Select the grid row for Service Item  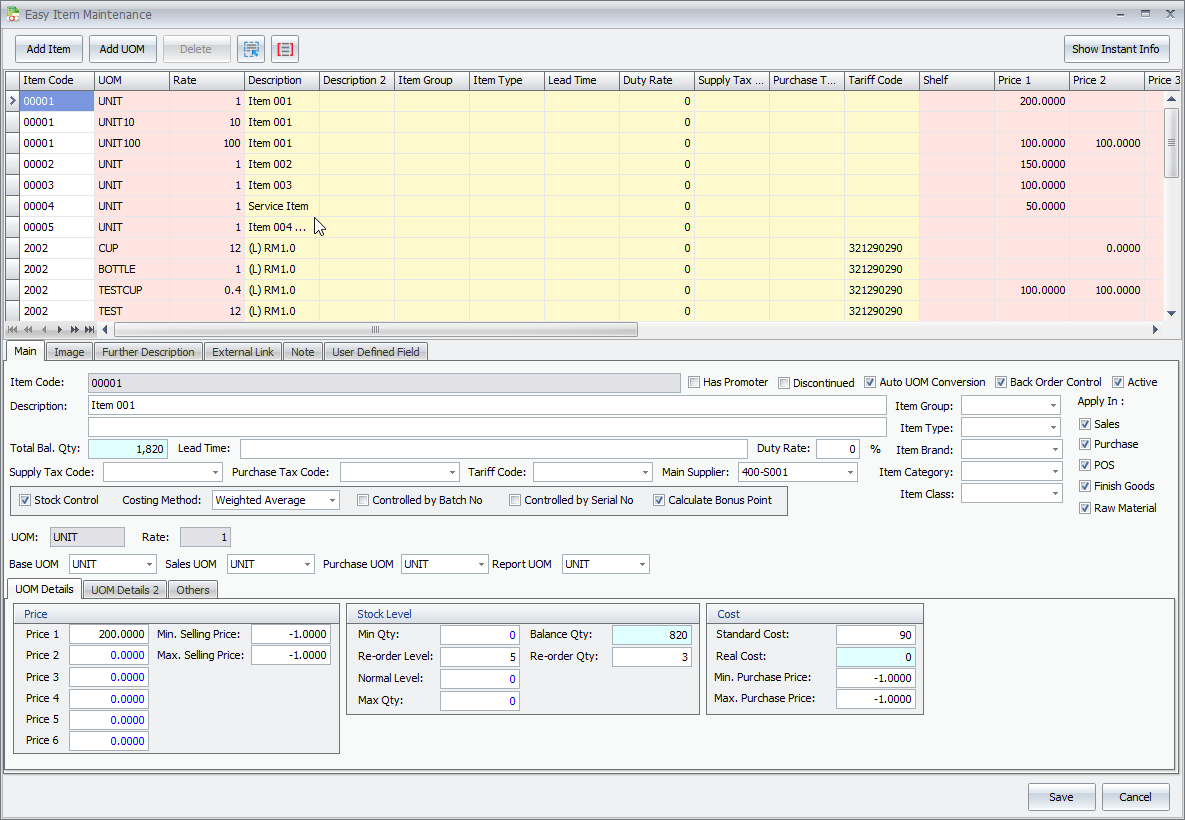[x=277, y=206]
